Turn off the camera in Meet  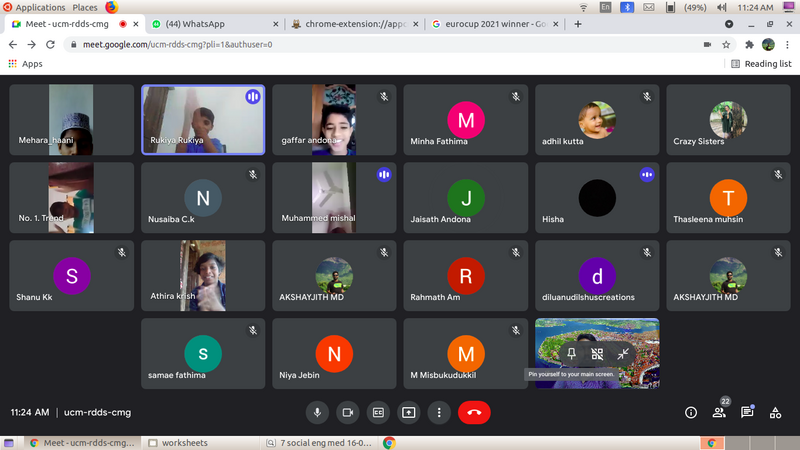[x=347, y=412]
